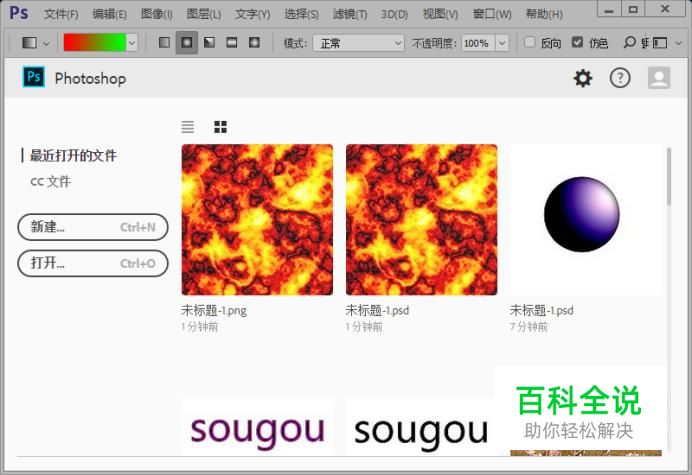The image size is (692, 475).
Task: Open the gradient picker dropdown arrow
Action: [x=132, y=43]
